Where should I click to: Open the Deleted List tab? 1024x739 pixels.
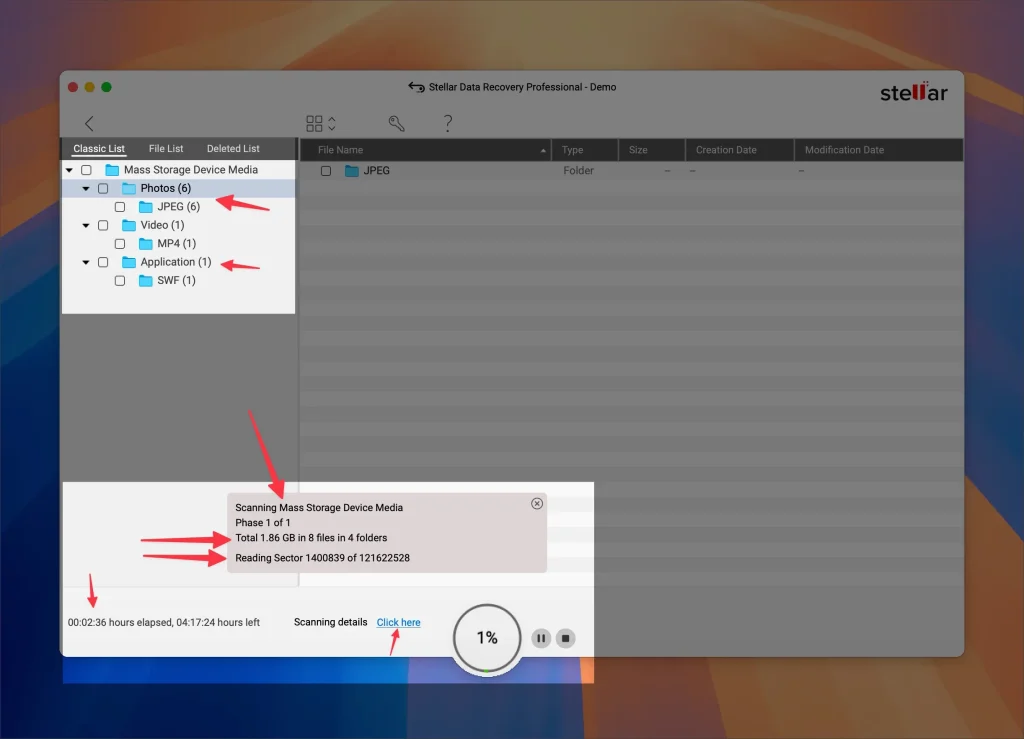[x=232, y=147]
